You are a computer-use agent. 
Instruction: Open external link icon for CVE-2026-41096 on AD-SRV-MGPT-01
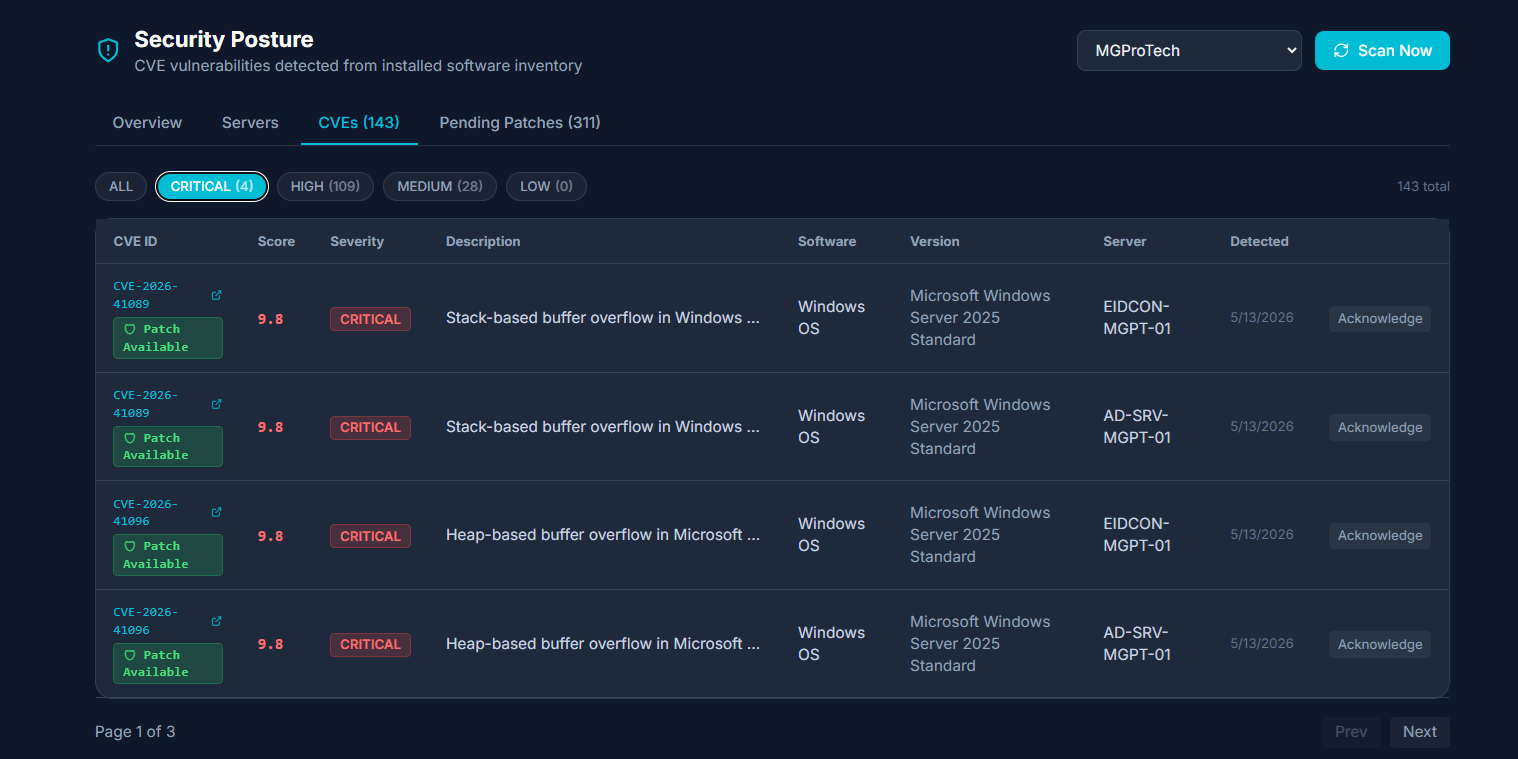(217, 621)
